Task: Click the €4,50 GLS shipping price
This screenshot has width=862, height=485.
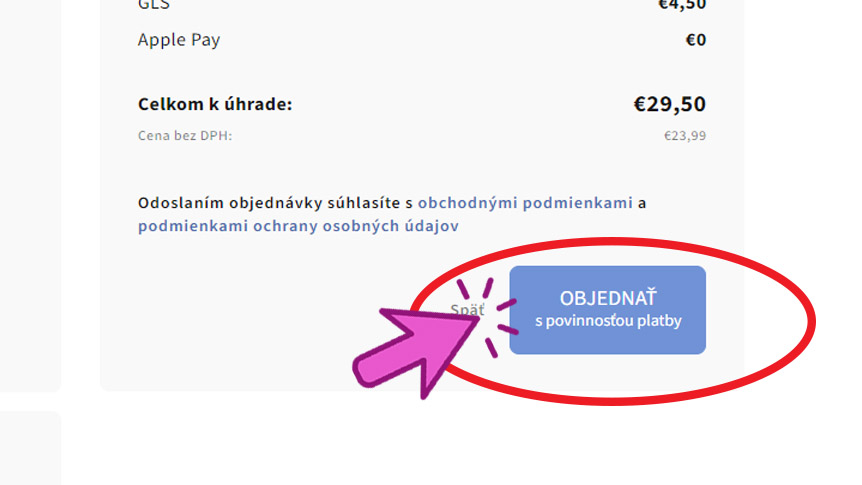Action: pos(682,5)
